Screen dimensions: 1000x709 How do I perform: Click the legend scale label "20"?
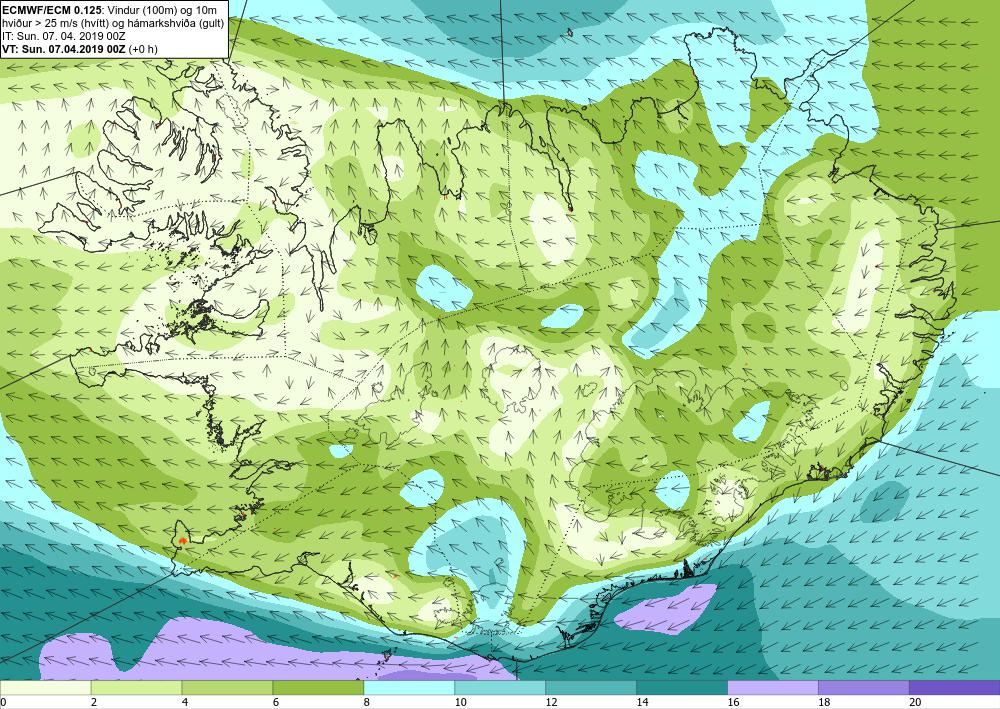(x=915, y=702)
